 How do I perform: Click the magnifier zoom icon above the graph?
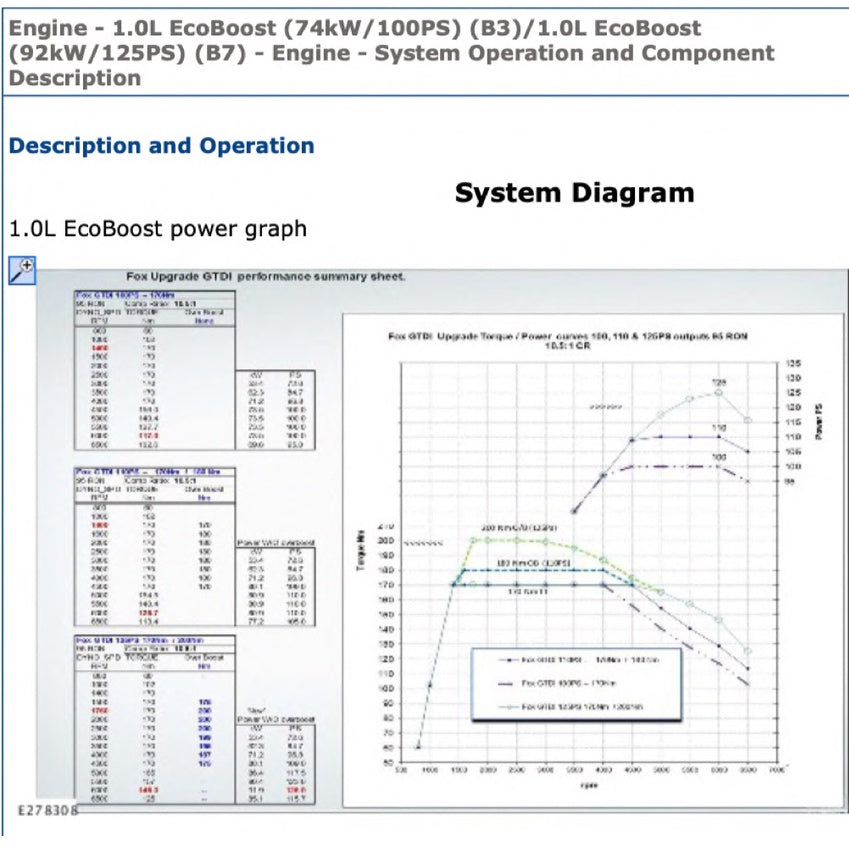(x=22, y=269)
